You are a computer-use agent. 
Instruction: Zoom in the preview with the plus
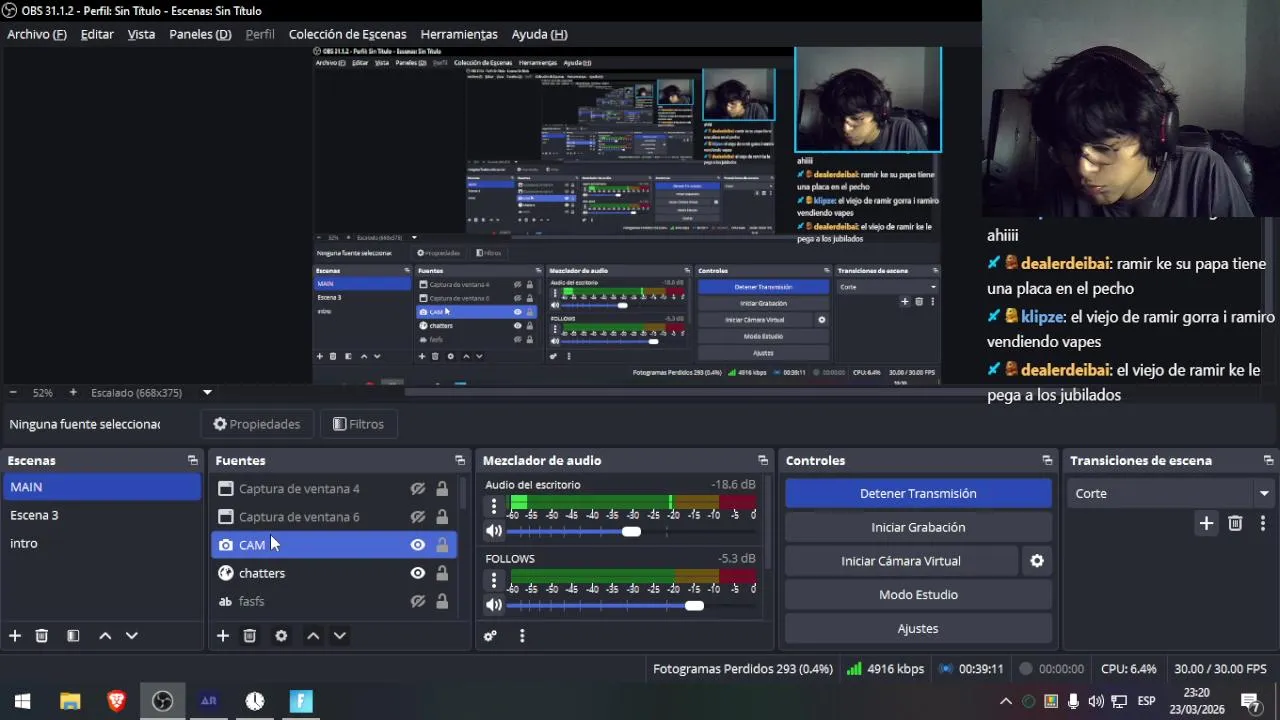point(73,393)
